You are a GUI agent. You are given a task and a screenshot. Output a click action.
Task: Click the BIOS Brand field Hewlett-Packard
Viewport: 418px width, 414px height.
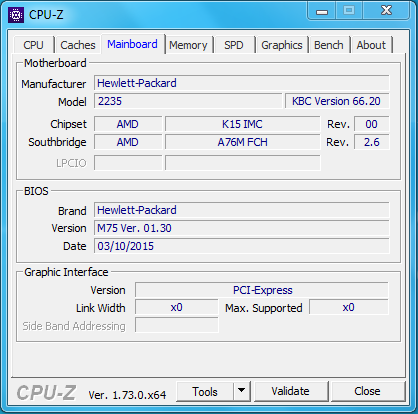click(x=242, y=210)
